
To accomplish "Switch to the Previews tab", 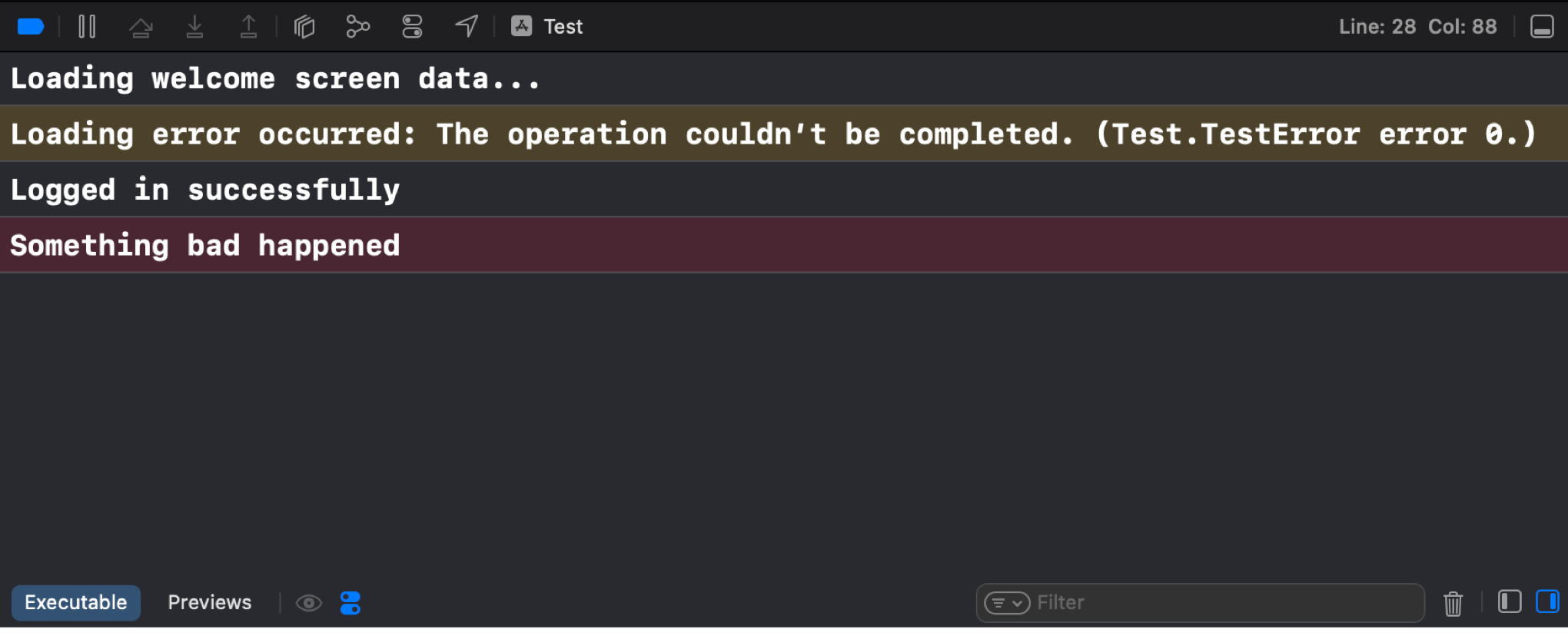I will (x=209, y=602).
